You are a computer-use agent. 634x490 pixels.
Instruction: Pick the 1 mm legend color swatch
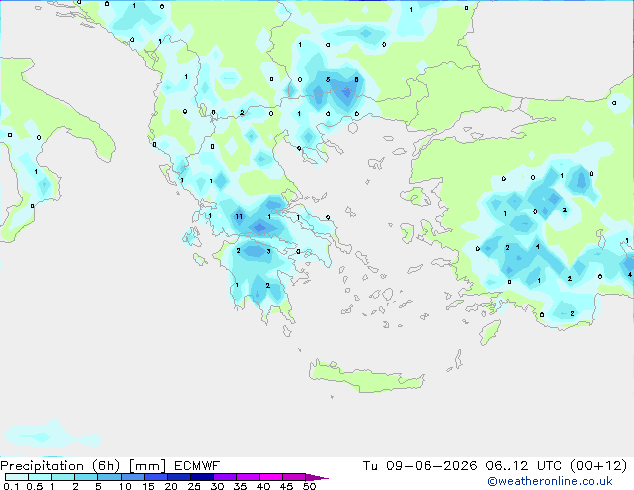(x=63, y=477)
